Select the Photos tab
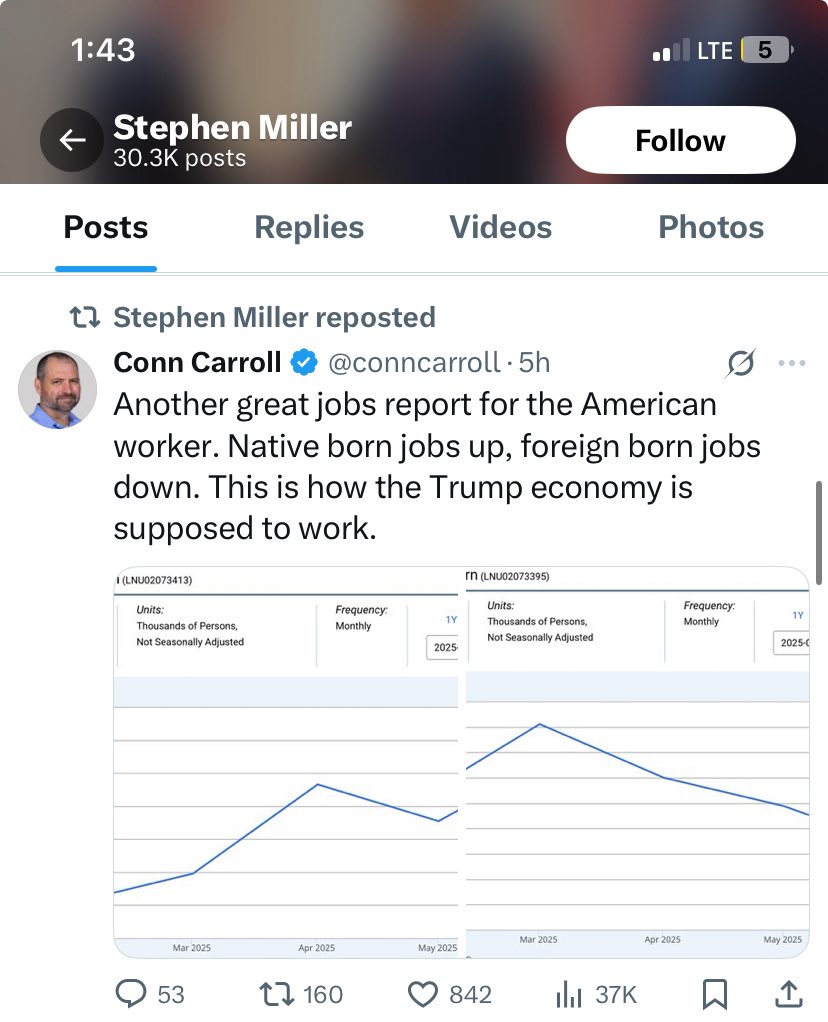Viewport: 828px width, 1022px height. [x=711, y=227]
